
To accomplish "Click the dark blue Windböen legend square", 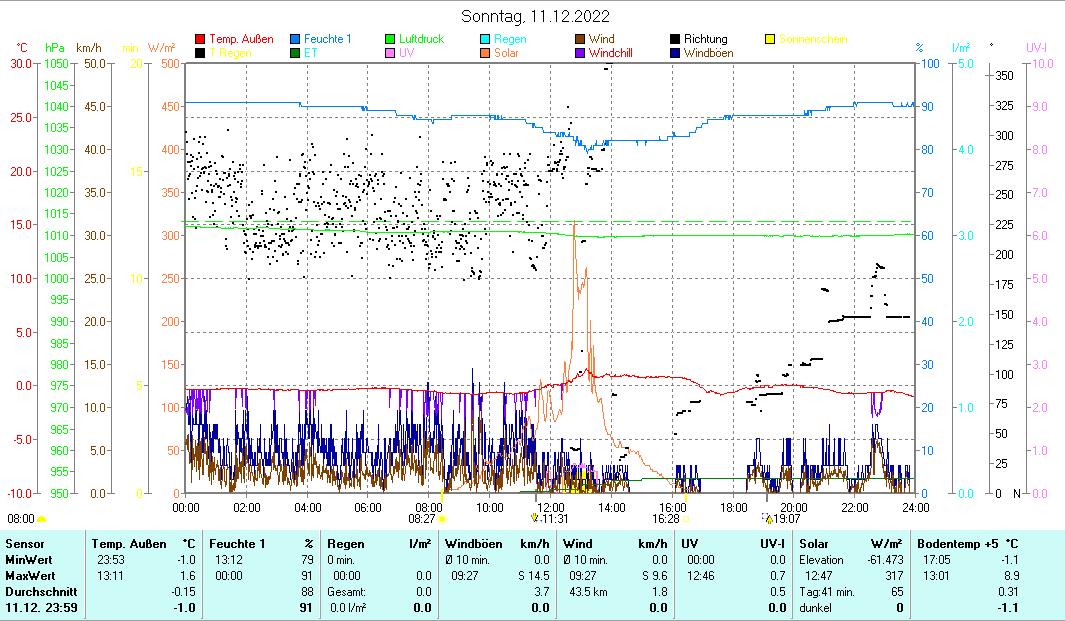I will coord(675,53).
